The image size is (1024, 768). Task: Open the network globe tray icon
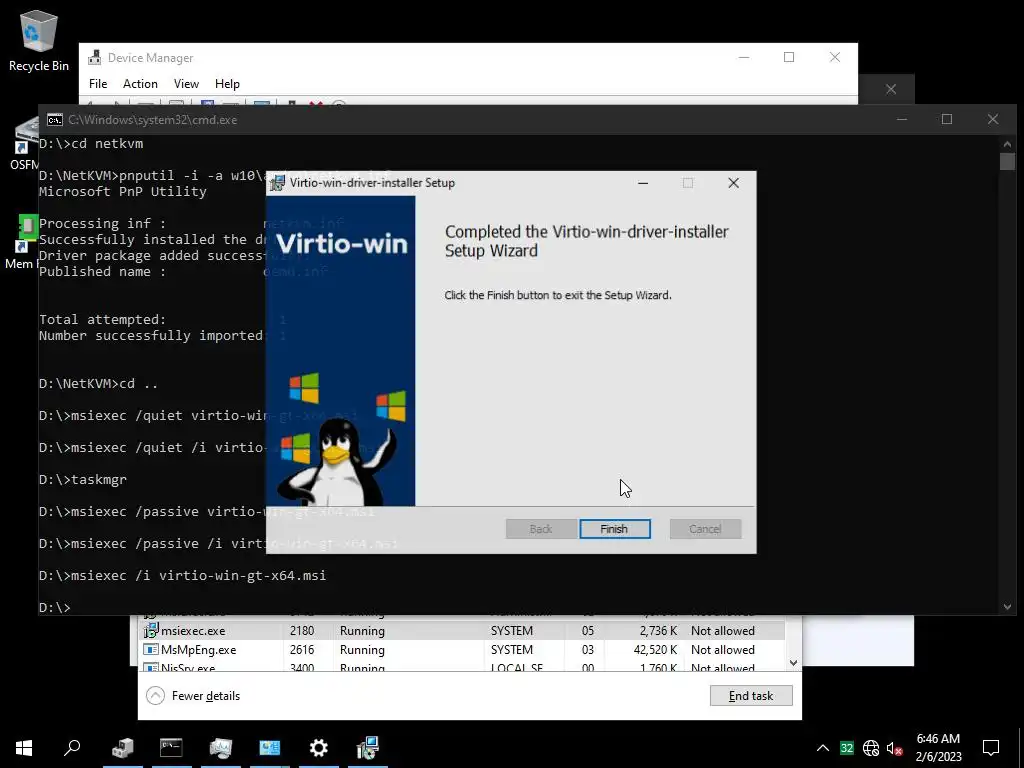(x=871, y=748)
